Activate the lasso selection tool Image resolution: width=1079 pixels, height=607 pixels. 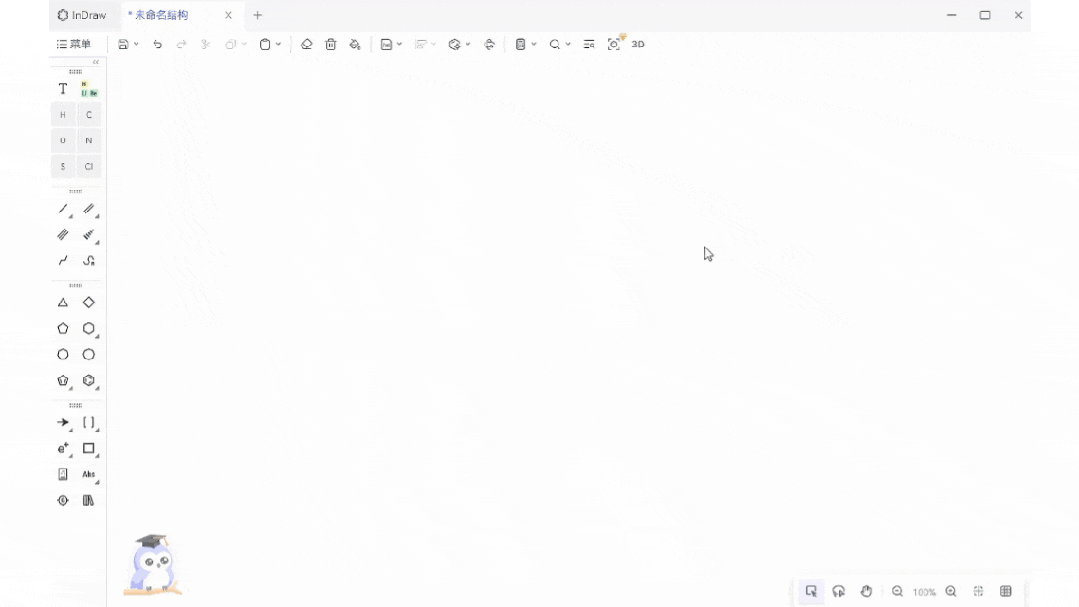(838, 591)
